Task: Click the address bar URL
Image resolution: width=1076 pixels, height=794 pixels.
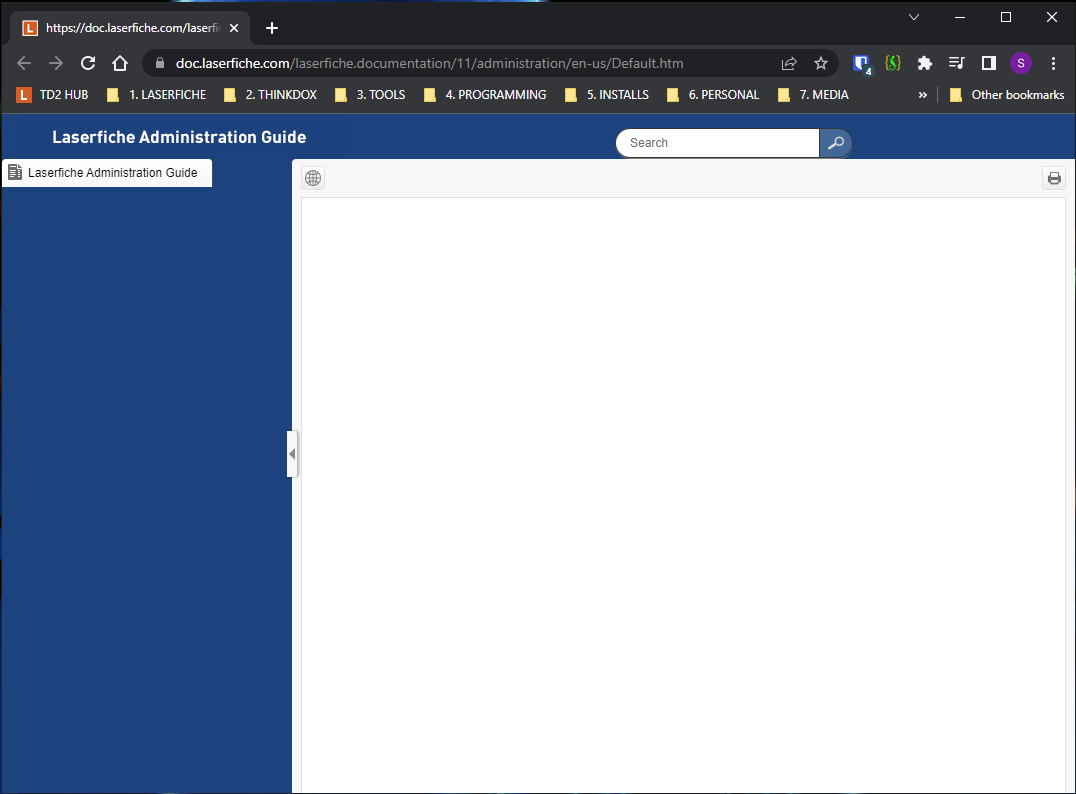Action: (430, 63)
